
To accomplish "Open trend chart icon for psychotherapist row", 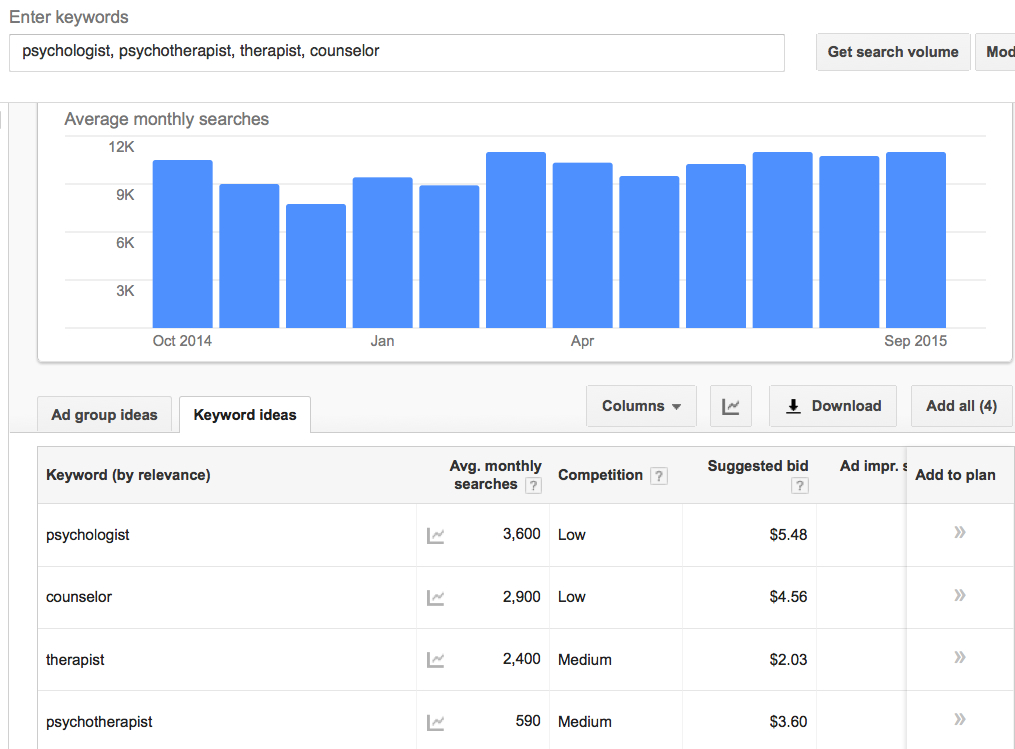I will (436, 722).
